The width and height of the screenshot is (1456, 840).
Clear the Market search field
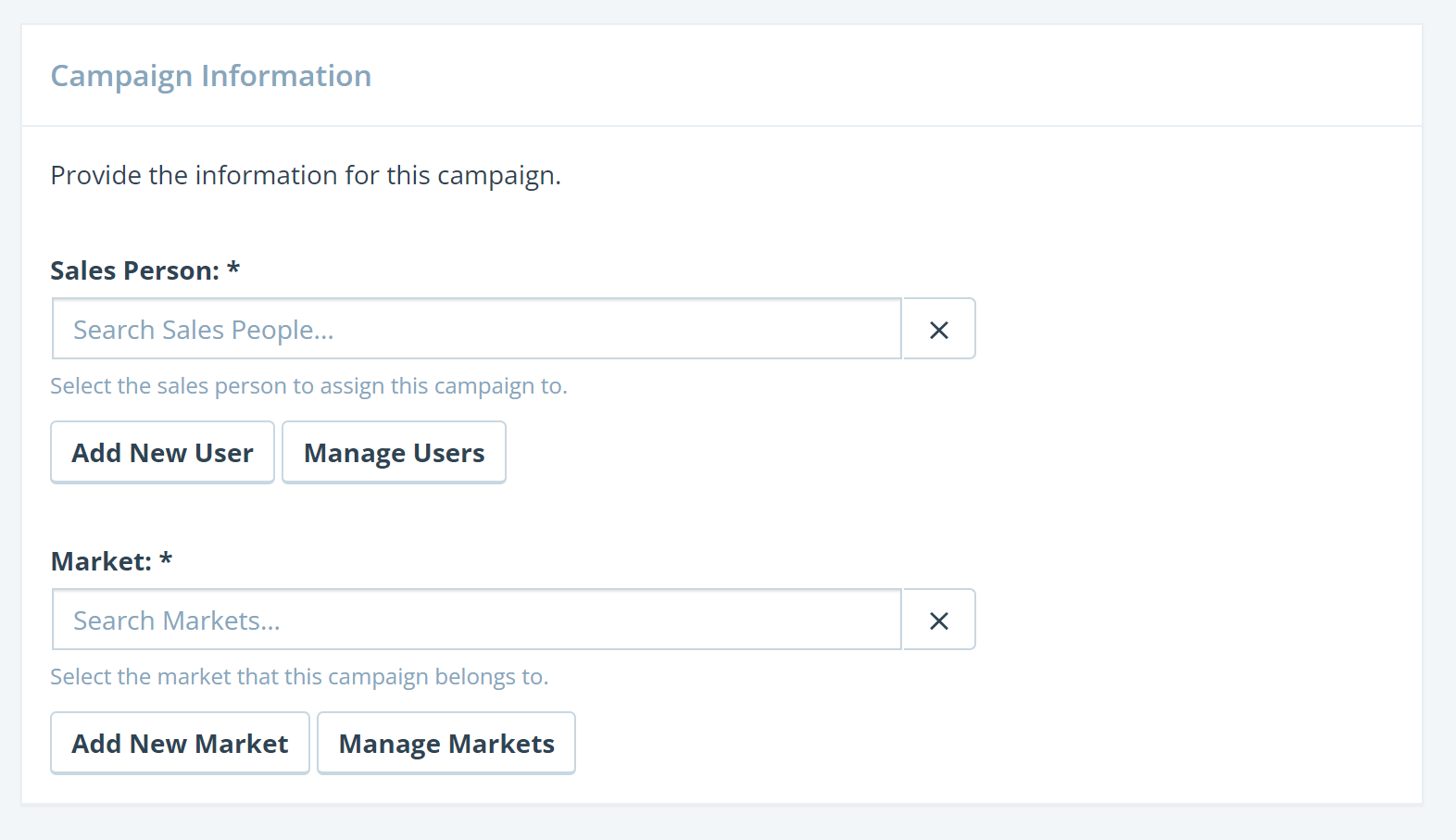[x=939, y=620]
